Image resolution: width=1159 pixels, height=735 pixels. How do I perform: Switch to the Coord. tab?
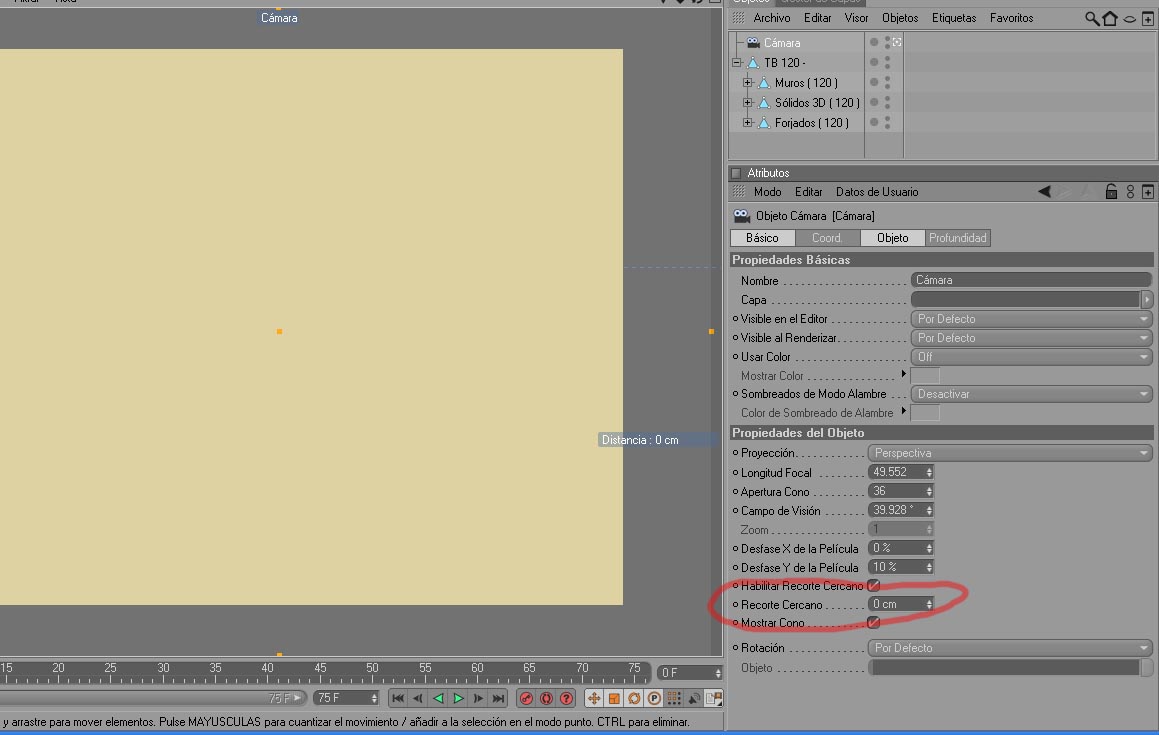[827, 238]
